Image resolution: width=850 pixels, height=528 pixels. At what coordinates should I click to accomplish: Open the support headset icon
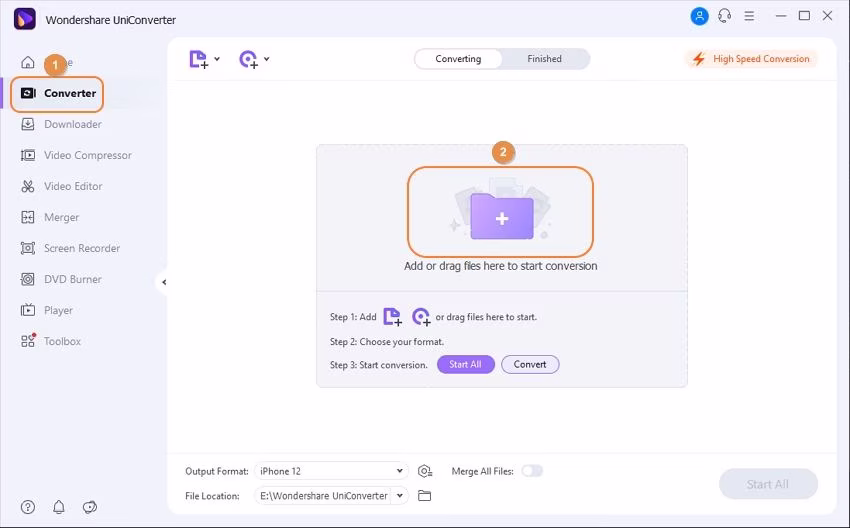point(724,16)
